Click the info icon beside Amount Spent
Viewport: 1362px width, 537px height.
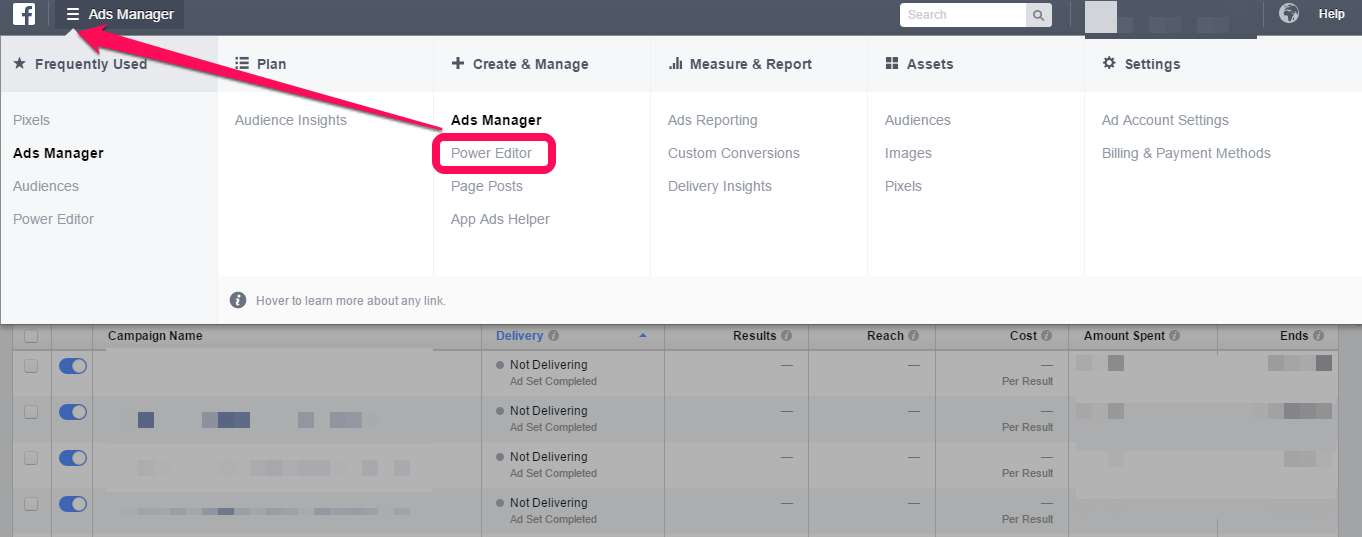(1174, 336)
